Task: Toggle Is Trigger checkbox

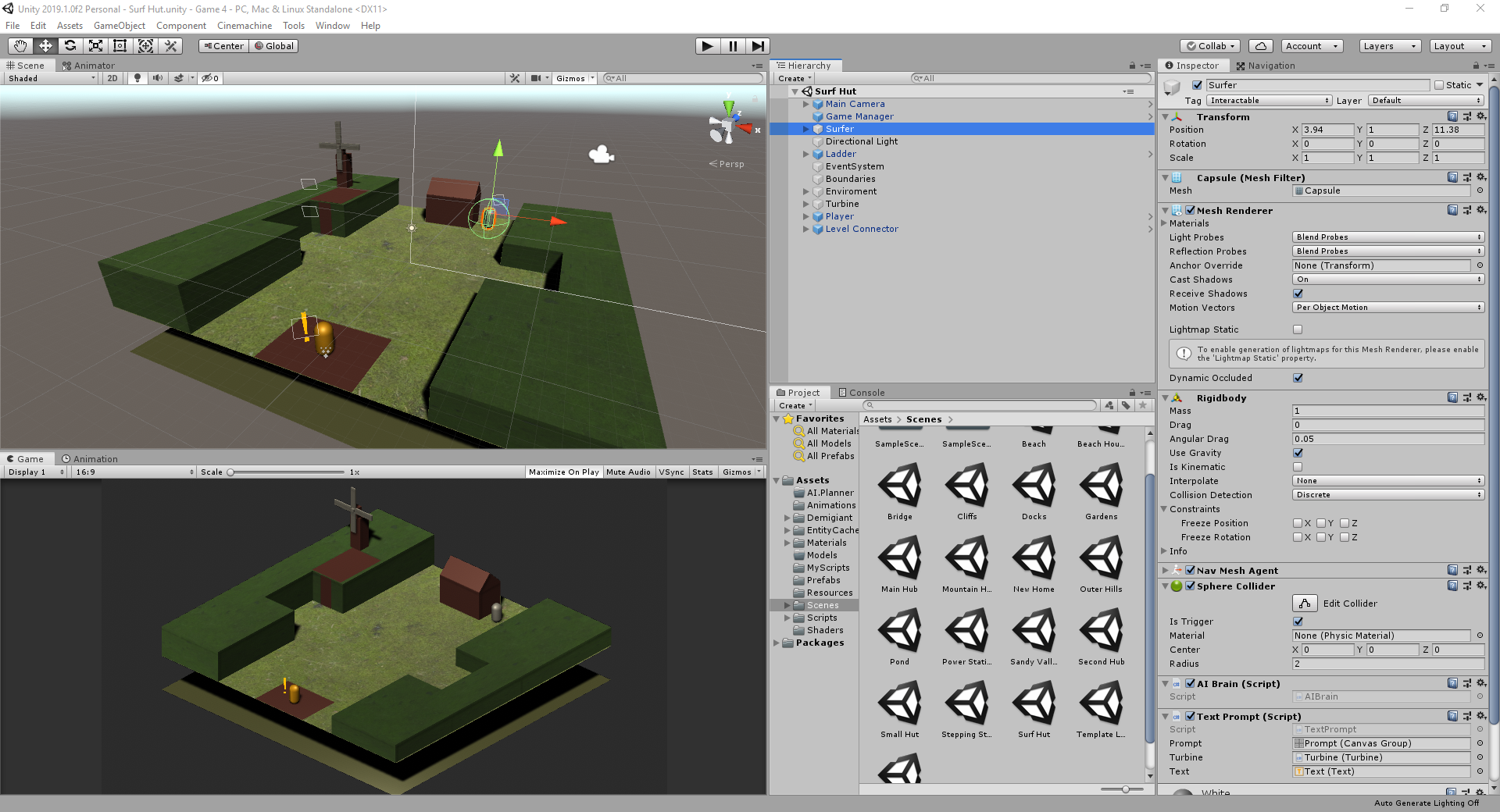Action: pos(1298,621)
